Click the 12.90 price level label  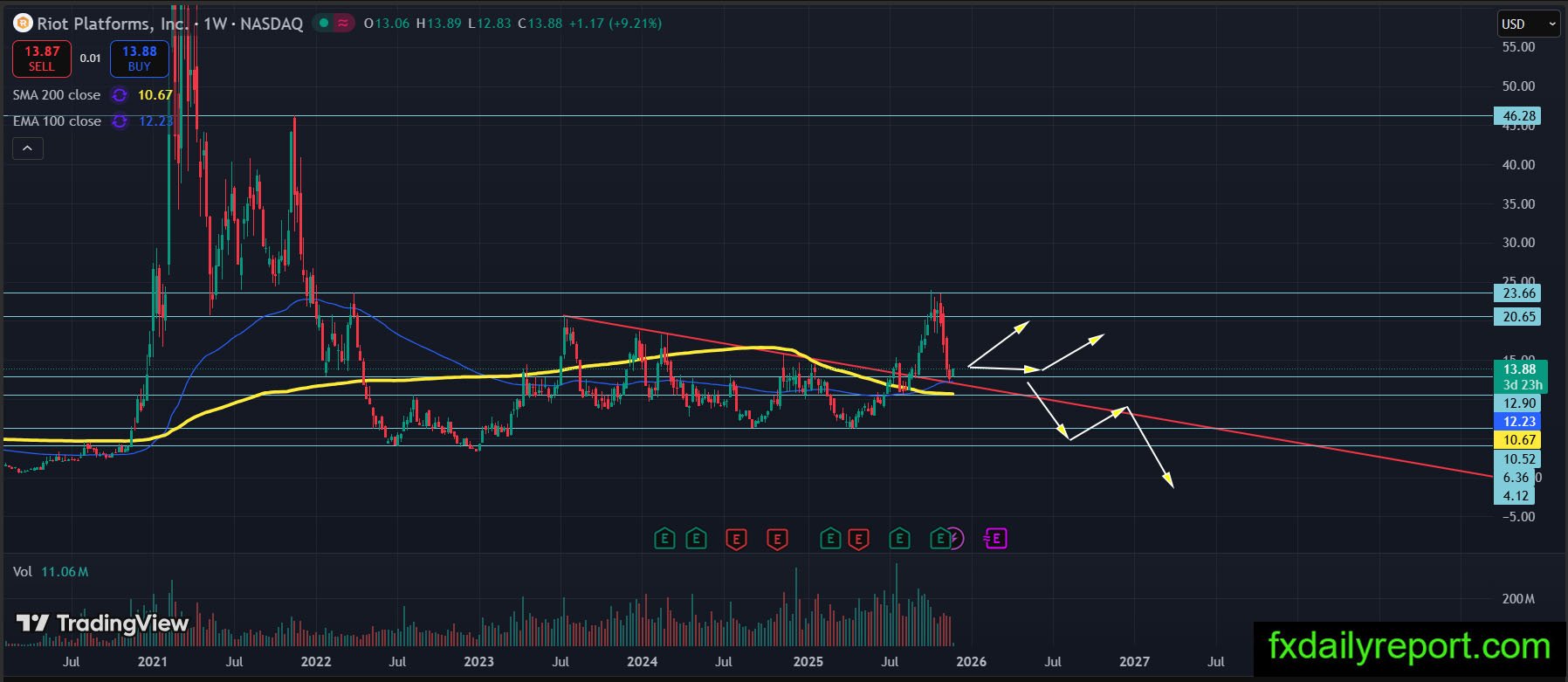pos(1519,403)
